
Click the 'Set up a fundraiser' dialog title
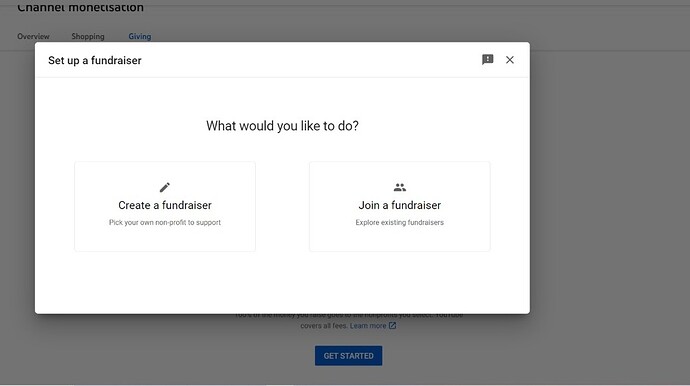[95, 60]
